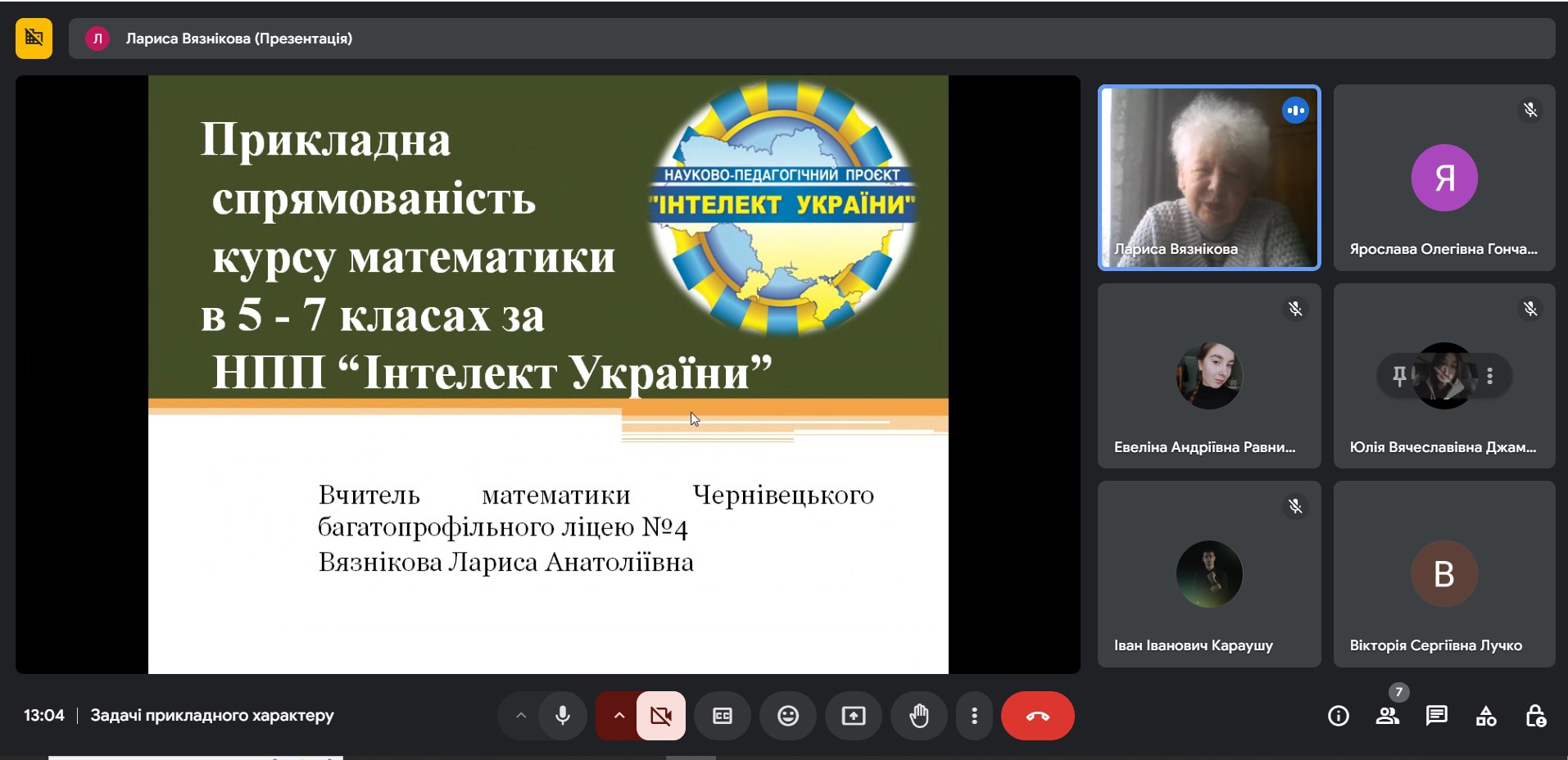1568x760 pixels.
Task: Click Іван Іванович Караушу avatar
Action: (1209, 574)
